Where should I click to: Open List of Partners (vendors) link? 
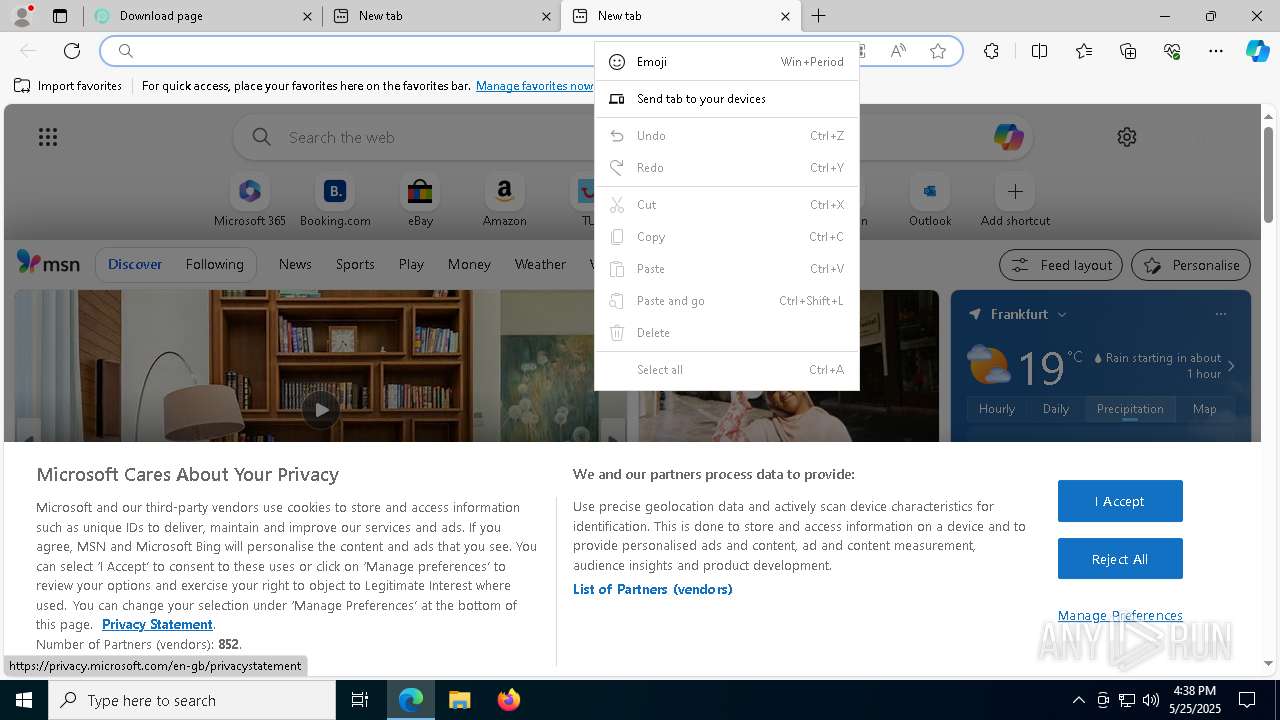pos(652,589)
